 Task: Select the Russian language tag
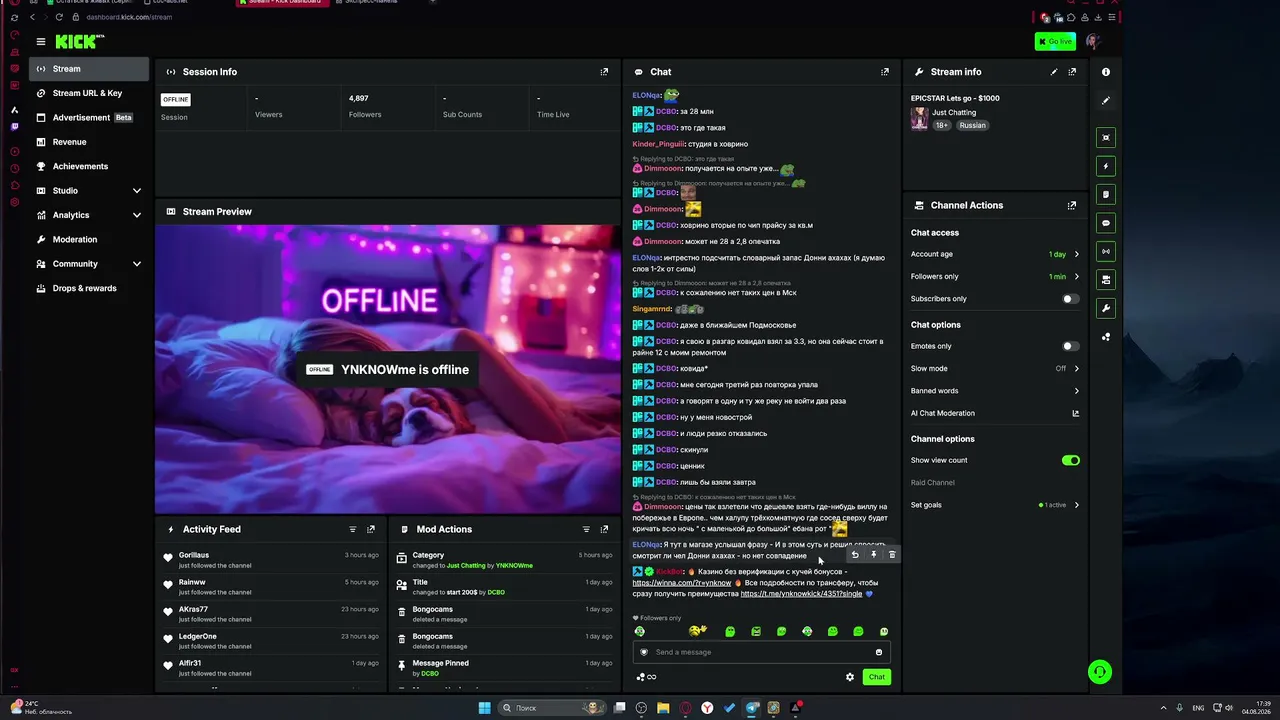pos(973,126)
